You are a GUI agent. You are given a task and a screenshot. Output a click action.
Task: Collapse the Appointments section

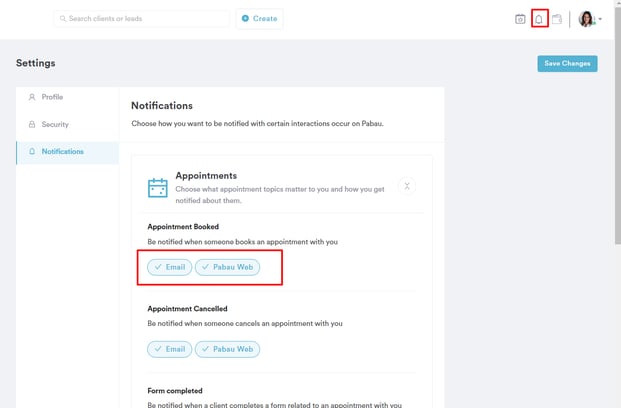tap(407, 186)
